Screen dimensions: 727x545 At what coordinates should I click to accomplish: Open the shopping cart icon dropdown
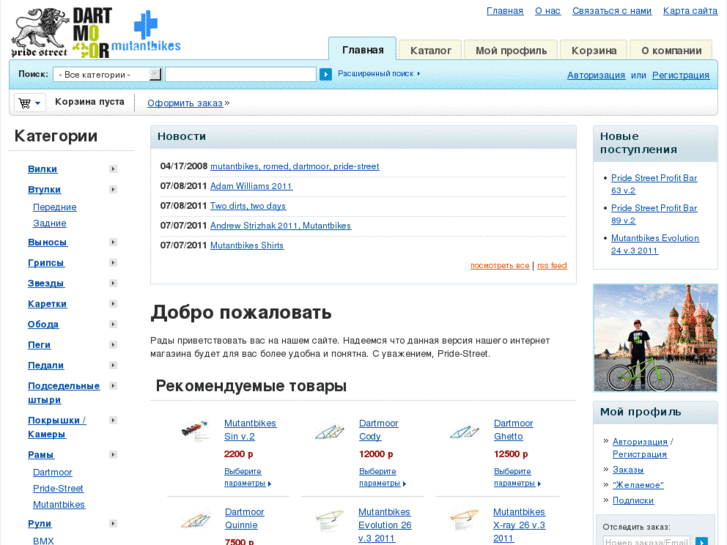coord(30,103)
